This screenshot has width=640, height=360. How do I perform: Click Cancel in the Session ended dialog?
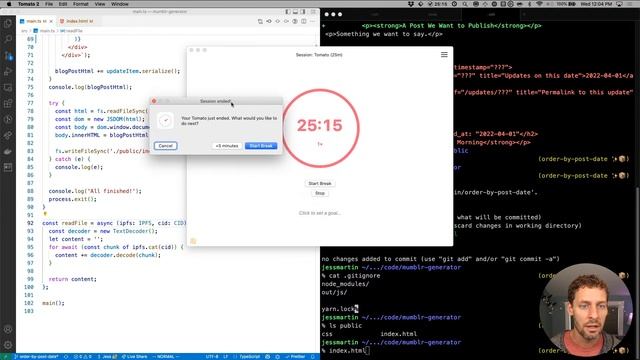tap(165, 146)
